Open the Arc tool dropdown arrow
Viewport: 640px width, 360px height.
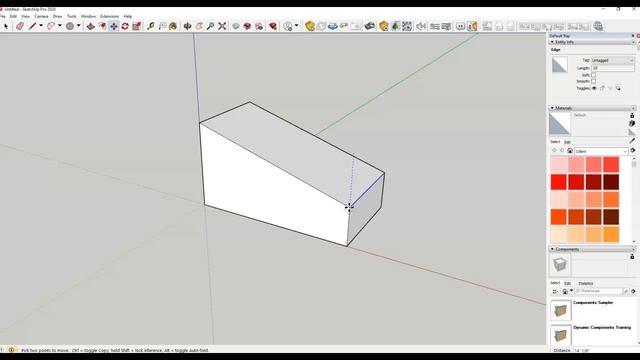tap(60, 26)
